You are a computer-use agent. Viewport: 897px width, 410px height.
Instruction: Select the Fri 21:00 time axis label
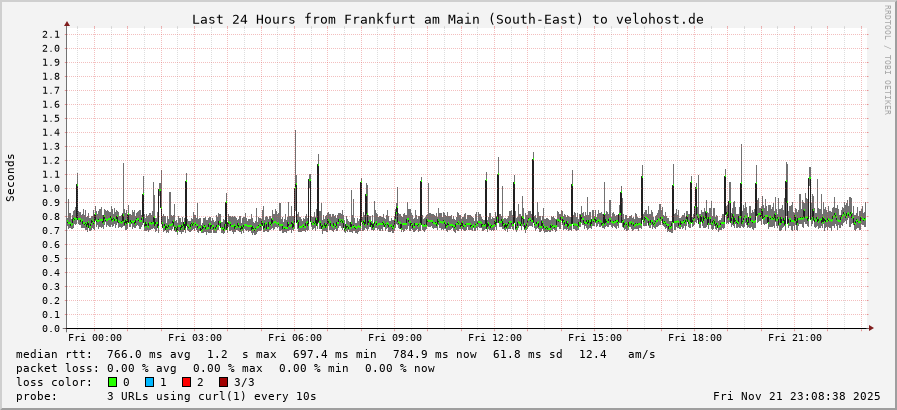click(x=795, y=338)
